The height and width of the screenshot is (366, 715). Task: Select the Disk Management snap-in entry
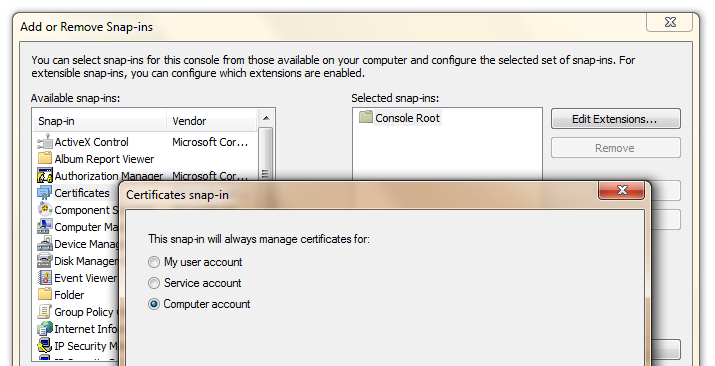[78, 261]
